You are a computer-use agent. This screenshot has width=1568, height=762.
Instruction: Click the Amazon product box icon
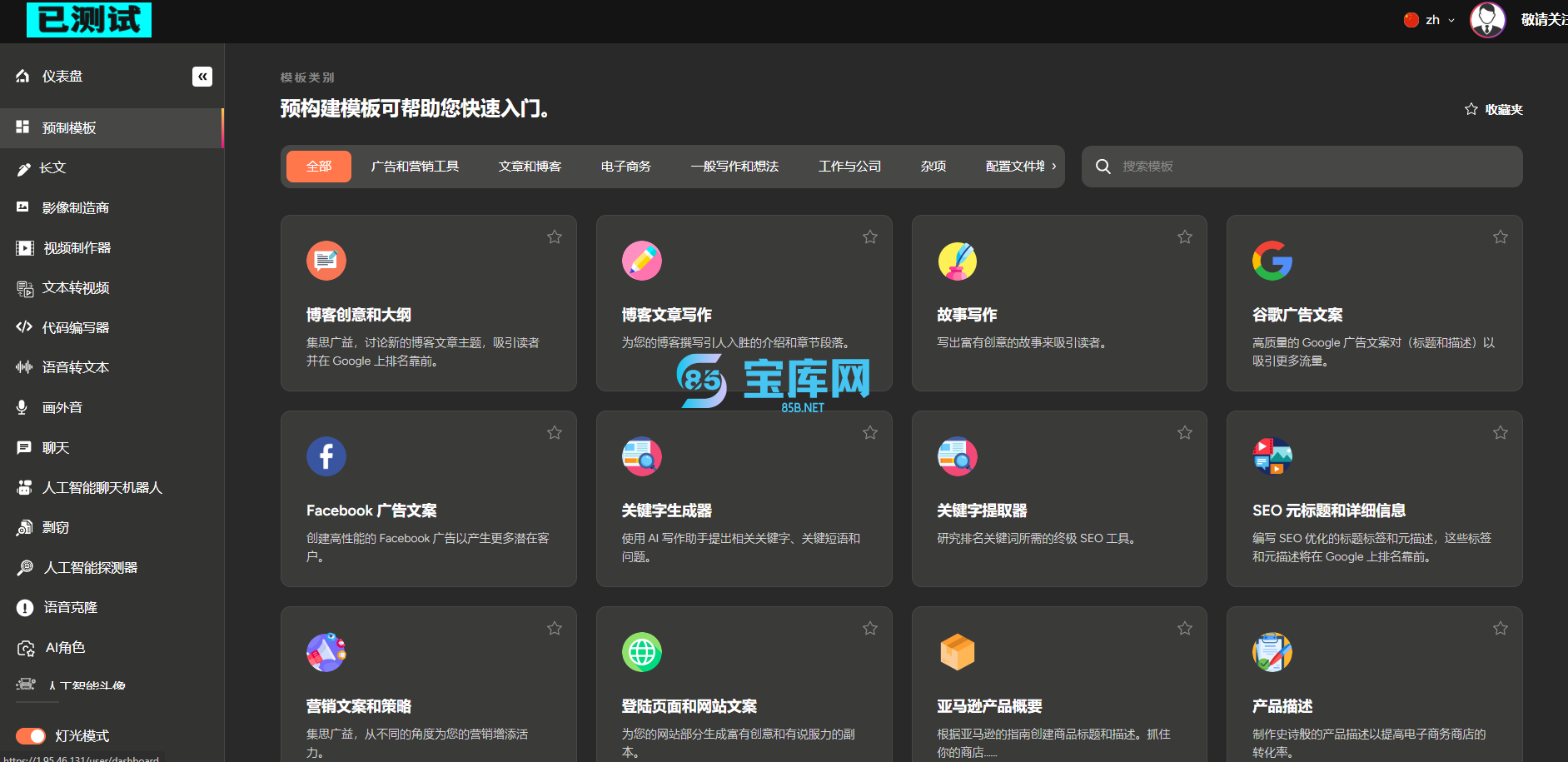click(x=957, y=652)
